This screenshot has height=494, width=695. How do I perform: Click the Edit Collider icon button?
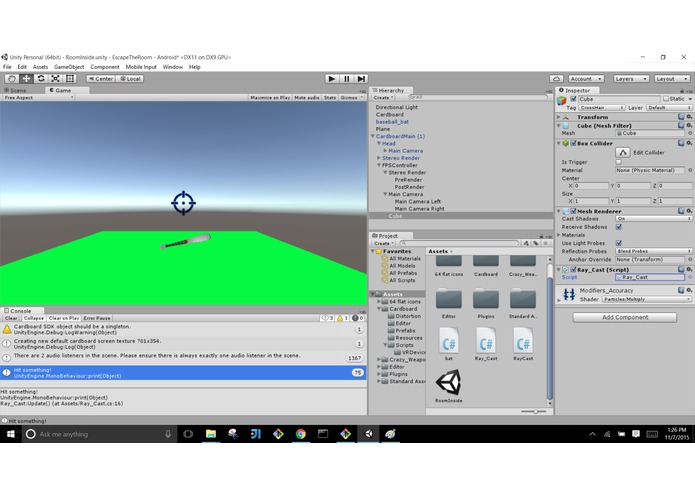click(x=623, y=152)
